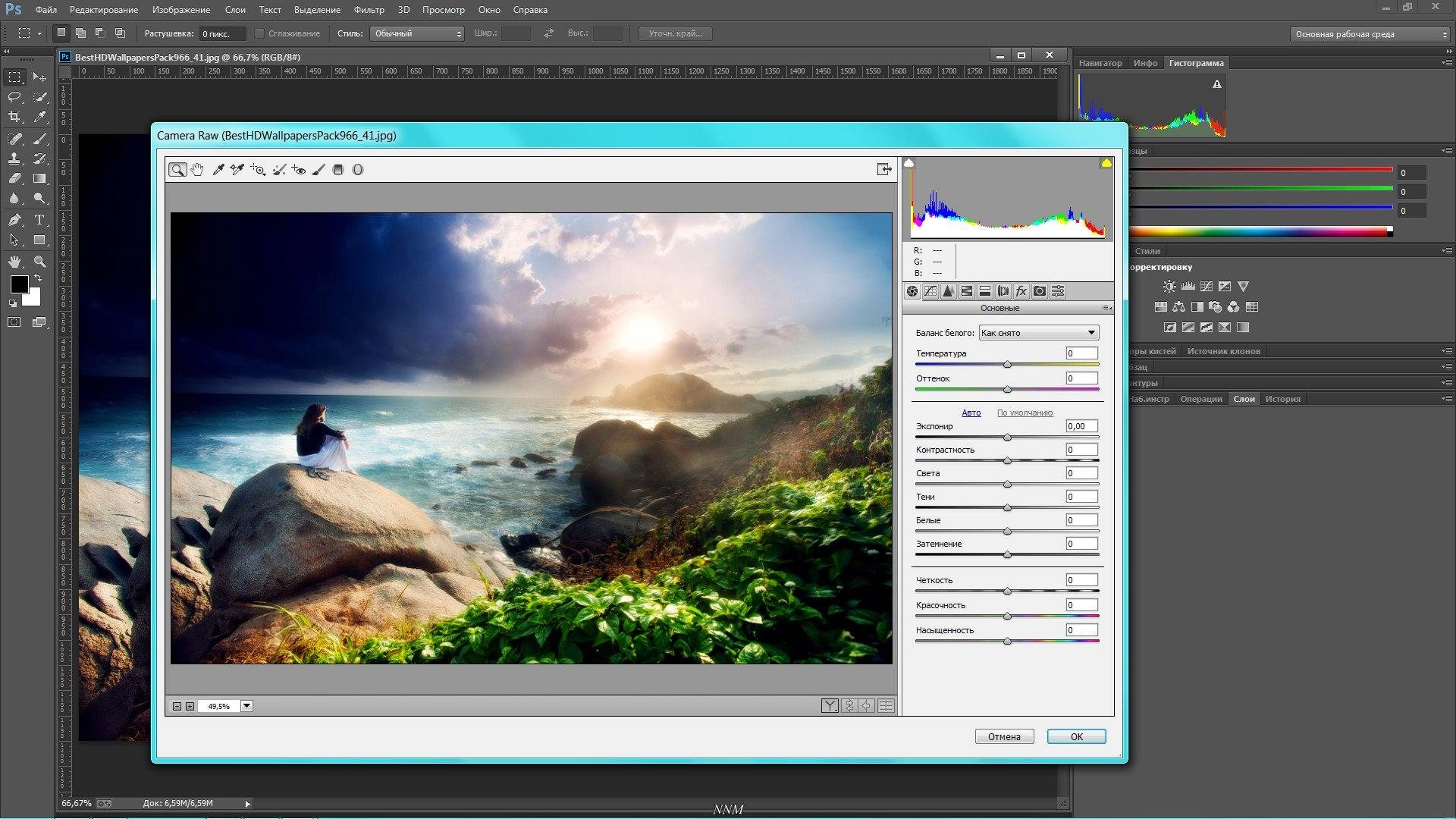
Task: Open the Histogram panel flyout menu
Action: pos(1446,63)
